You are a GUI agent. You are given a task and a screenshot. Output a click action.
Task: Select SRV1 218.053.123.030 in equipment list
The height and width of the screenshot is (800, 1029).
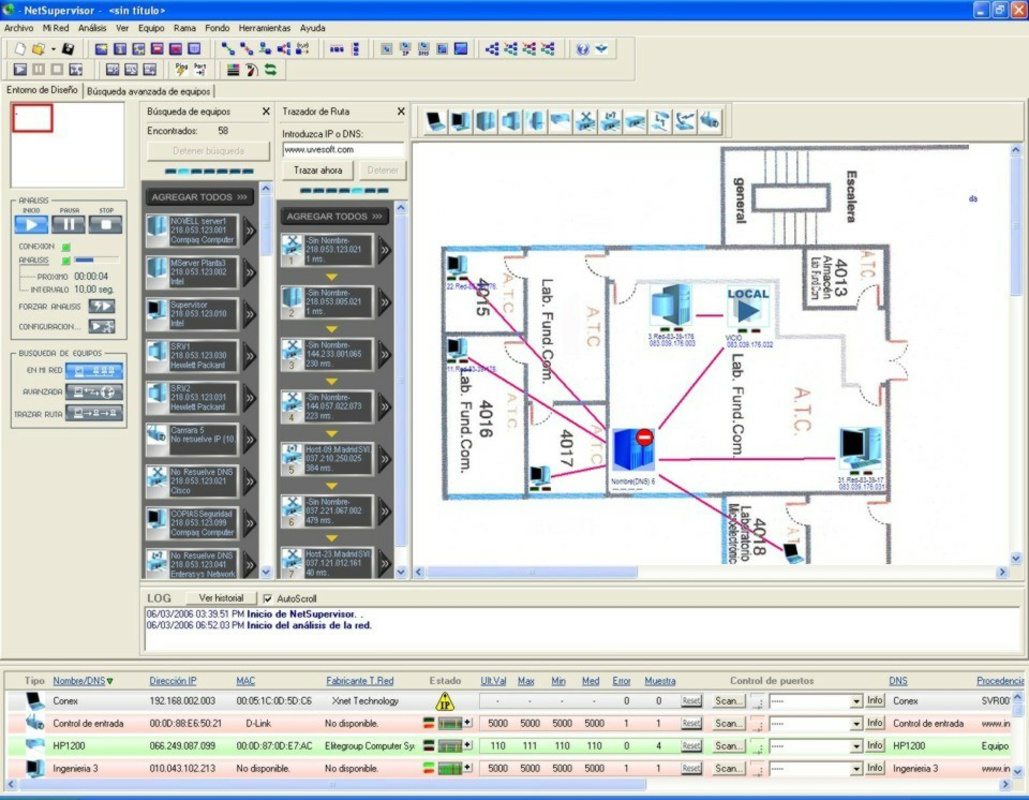pyautogui.click(x=192, y=356)
